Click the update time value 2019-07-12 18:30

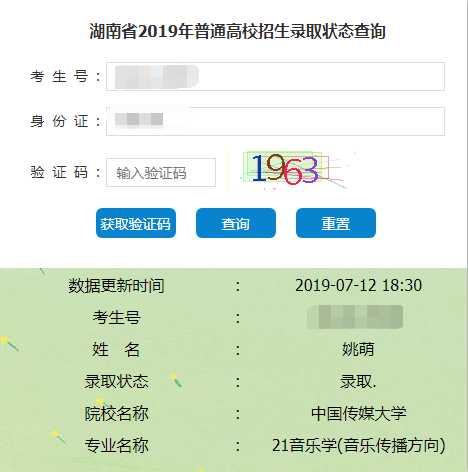358,285
